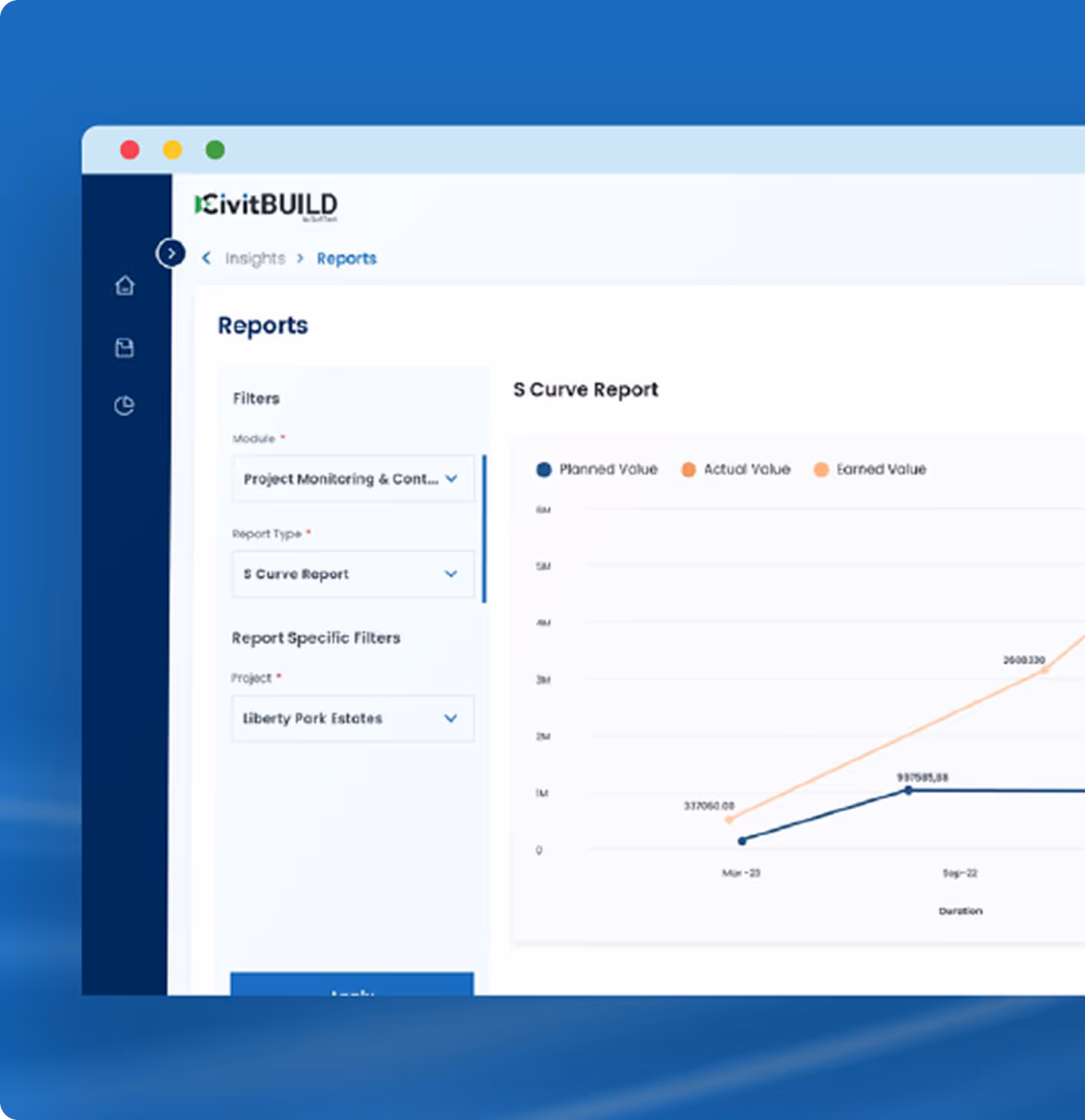Click the 337060.08 data point
1085x1120 pixels.
[x=729, y=820]
